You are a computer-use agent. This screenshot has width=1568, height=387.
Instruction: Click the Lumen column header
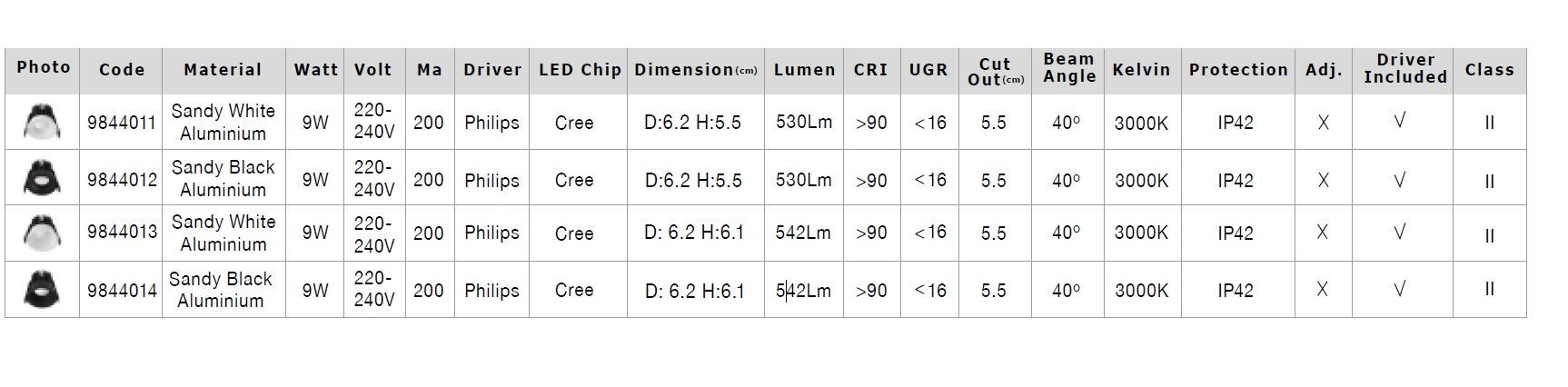[804, 70]
